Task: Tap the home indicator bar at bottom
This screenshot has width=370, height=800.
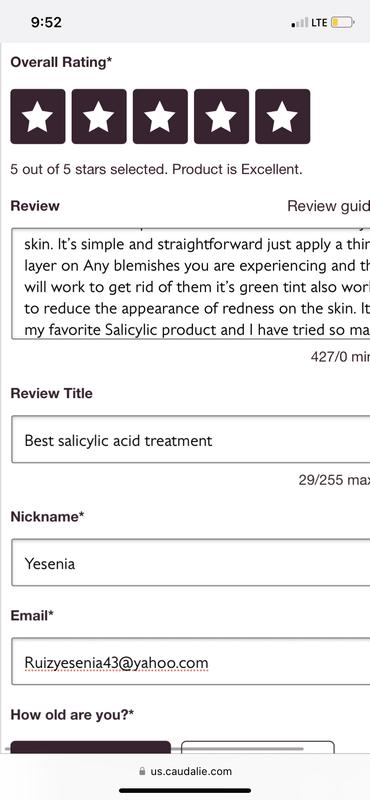Action: pos(185,790)
